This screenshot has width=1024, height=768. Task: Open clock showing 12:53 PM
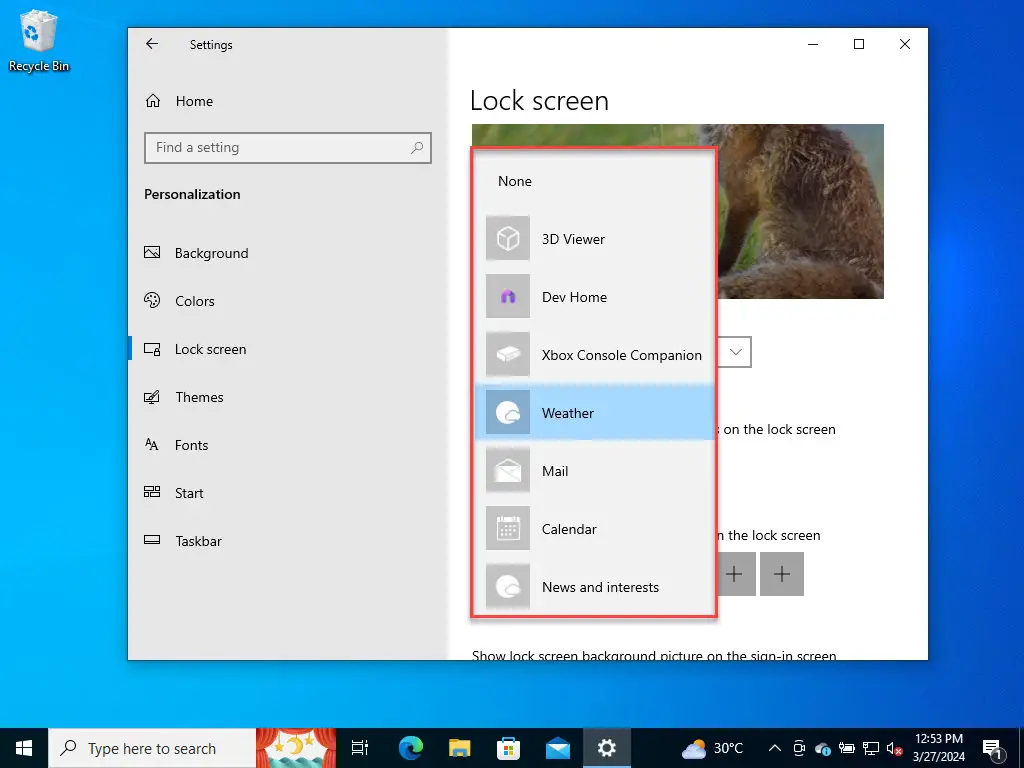click(x=939, y=748)
